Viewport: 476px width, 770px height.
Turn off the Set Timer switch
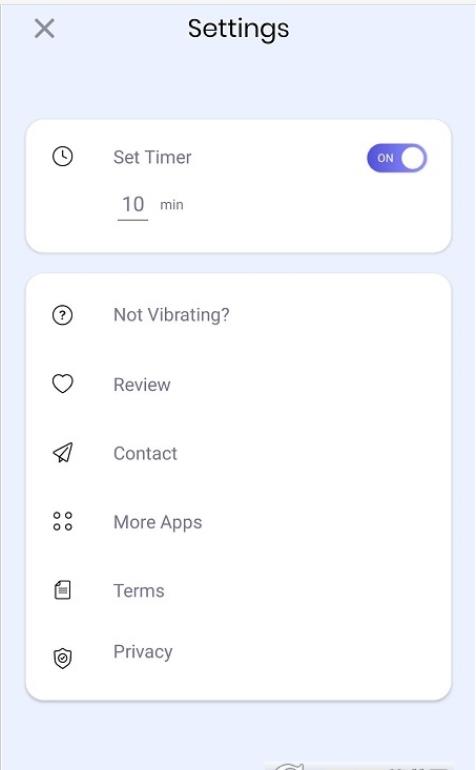pyautogui.click(x=396, y=158)
